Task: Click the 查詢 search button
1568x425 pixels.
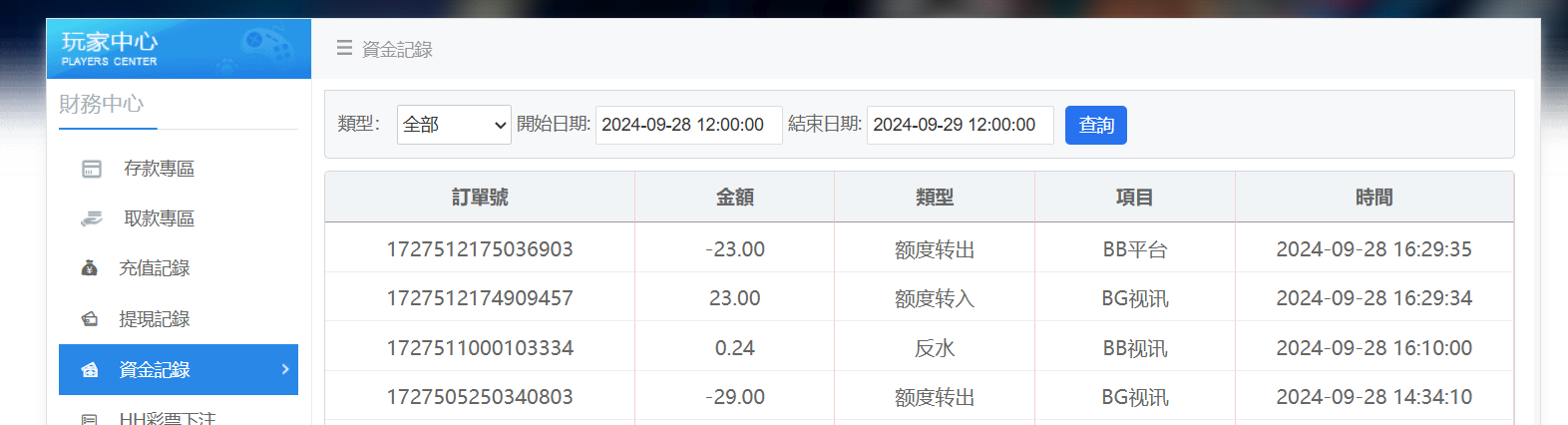Action: coord(1096,125)
